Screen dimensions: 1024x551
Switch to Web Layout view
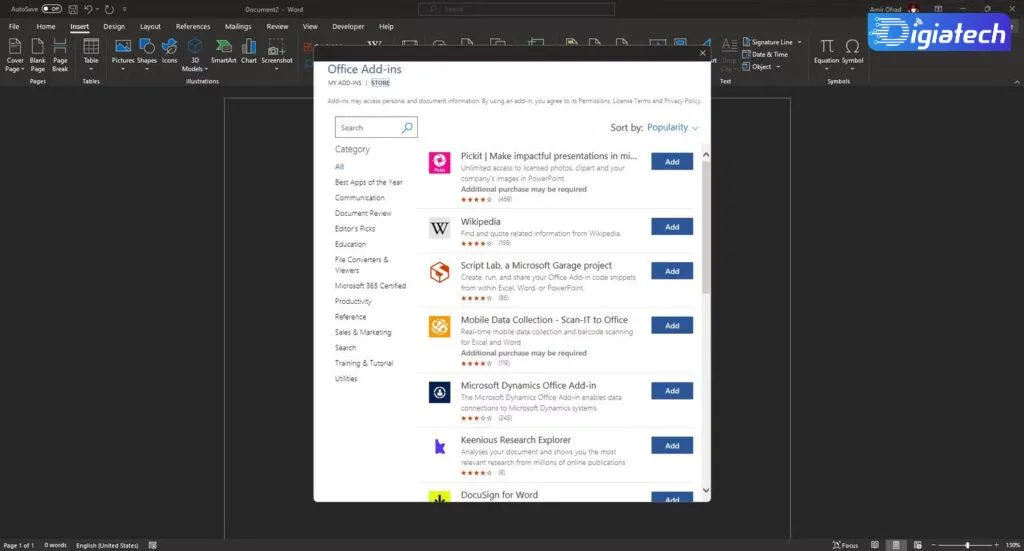tap(918, 544)
